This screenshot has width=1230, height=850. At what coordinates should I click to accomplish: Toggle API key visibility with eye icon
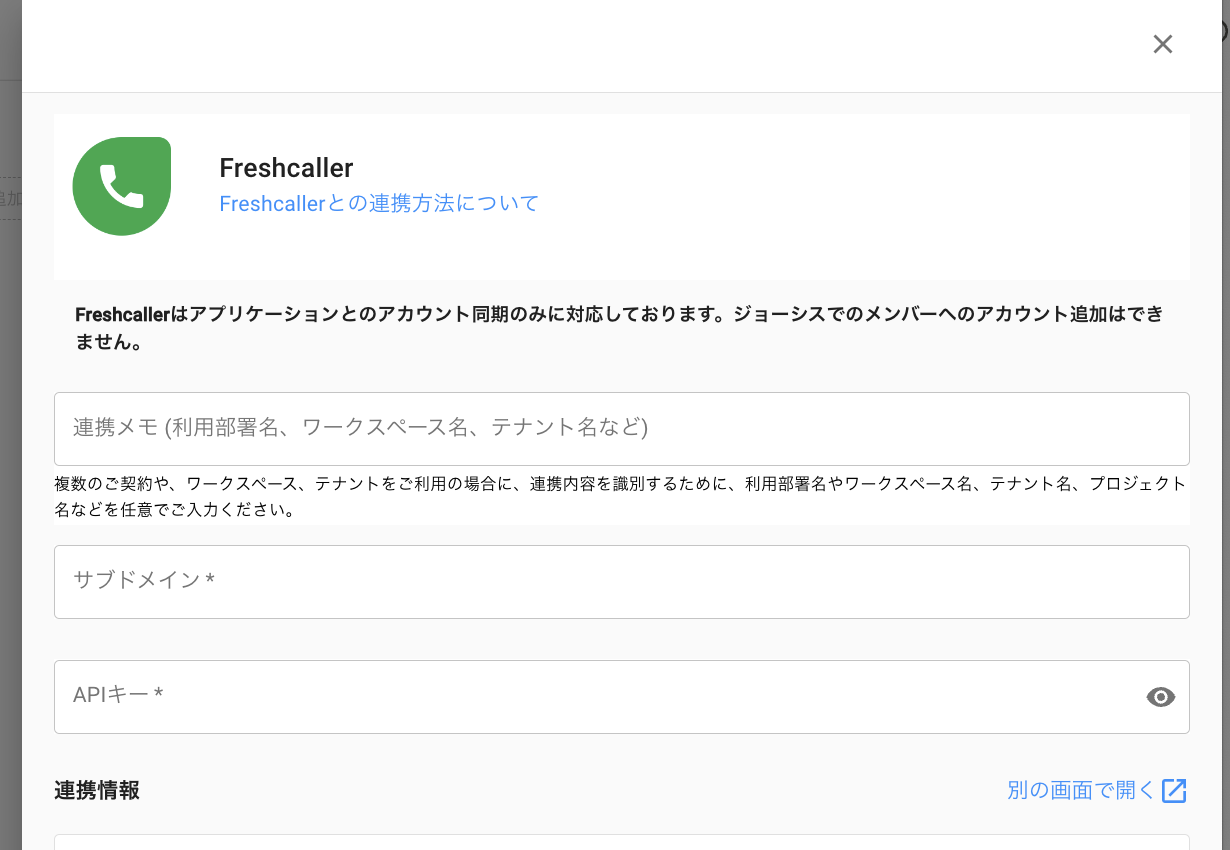[x=1160, y=697]
